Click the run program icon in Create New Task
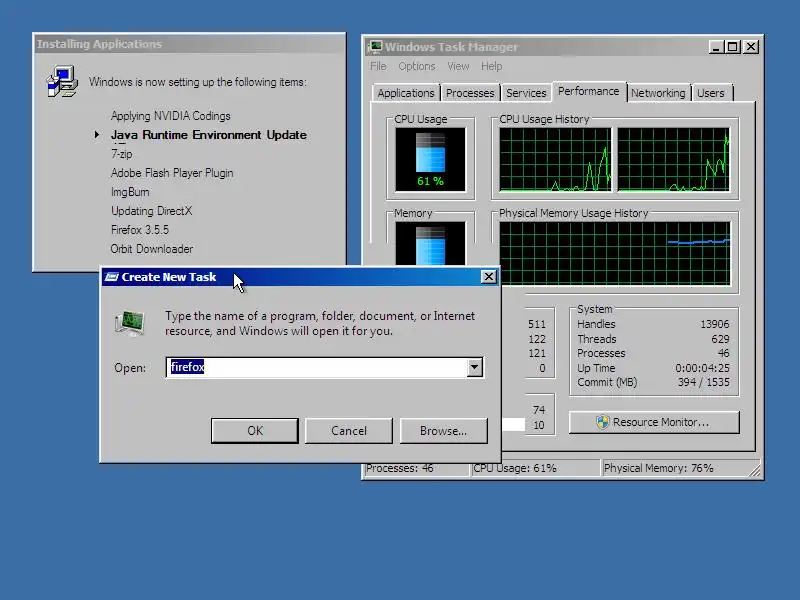Image resolution: width=800 pixels, height=600 pixels. click(x=130, y=323)
